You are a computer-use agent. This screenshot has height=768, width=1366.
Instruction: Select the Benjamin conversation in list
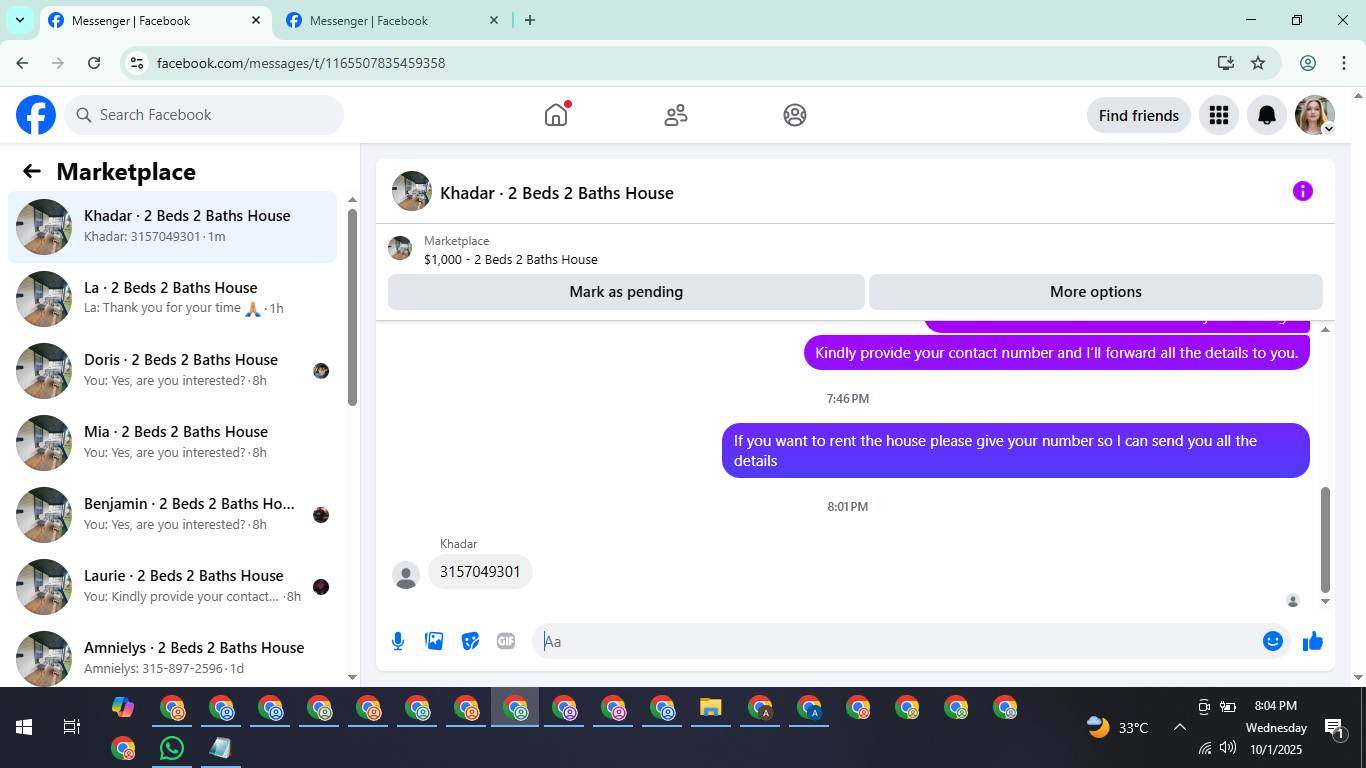173,515
